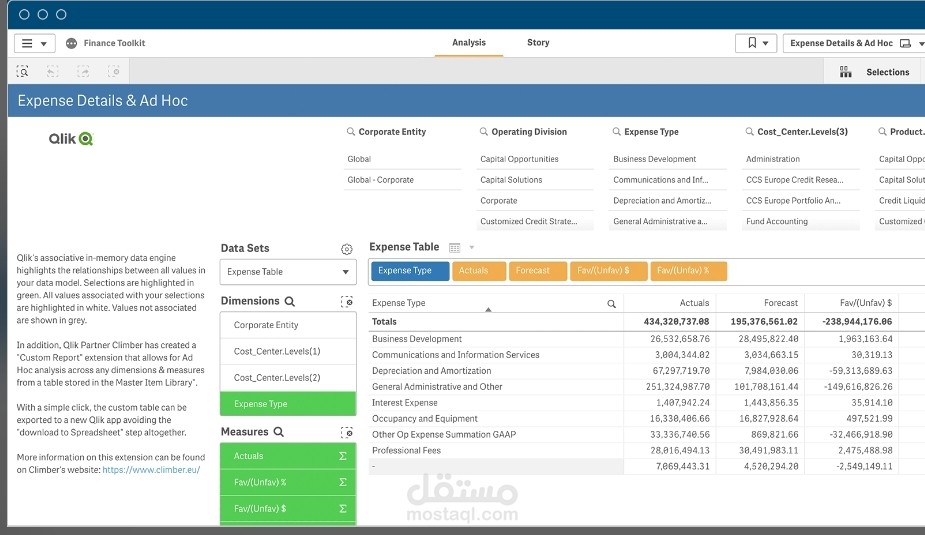Switch to the Story tab
Image resolution: width=925 pixels, height=535 pixels.
tap(538, 42)
